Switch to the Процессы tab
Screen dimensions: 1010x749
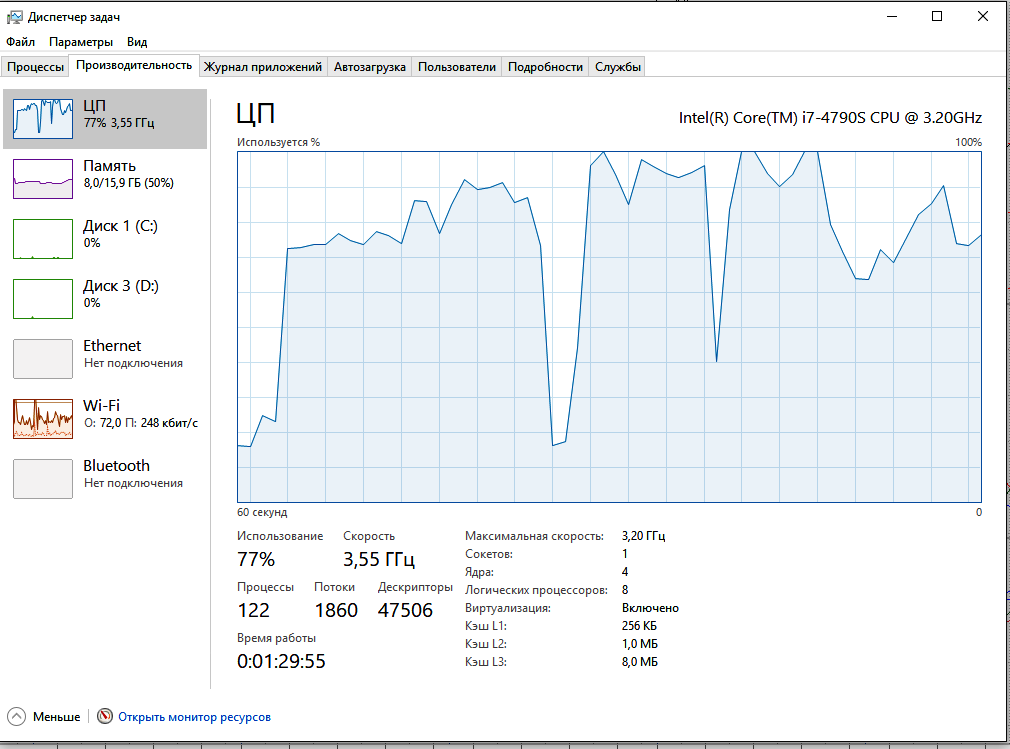36,67
